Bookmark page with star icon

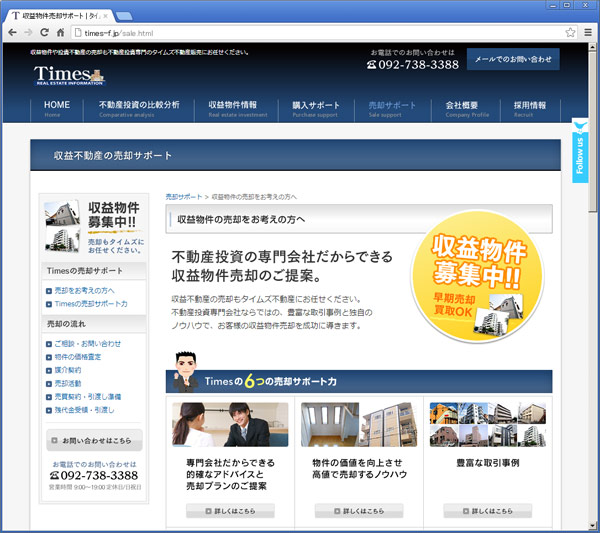tap(570, 33)
